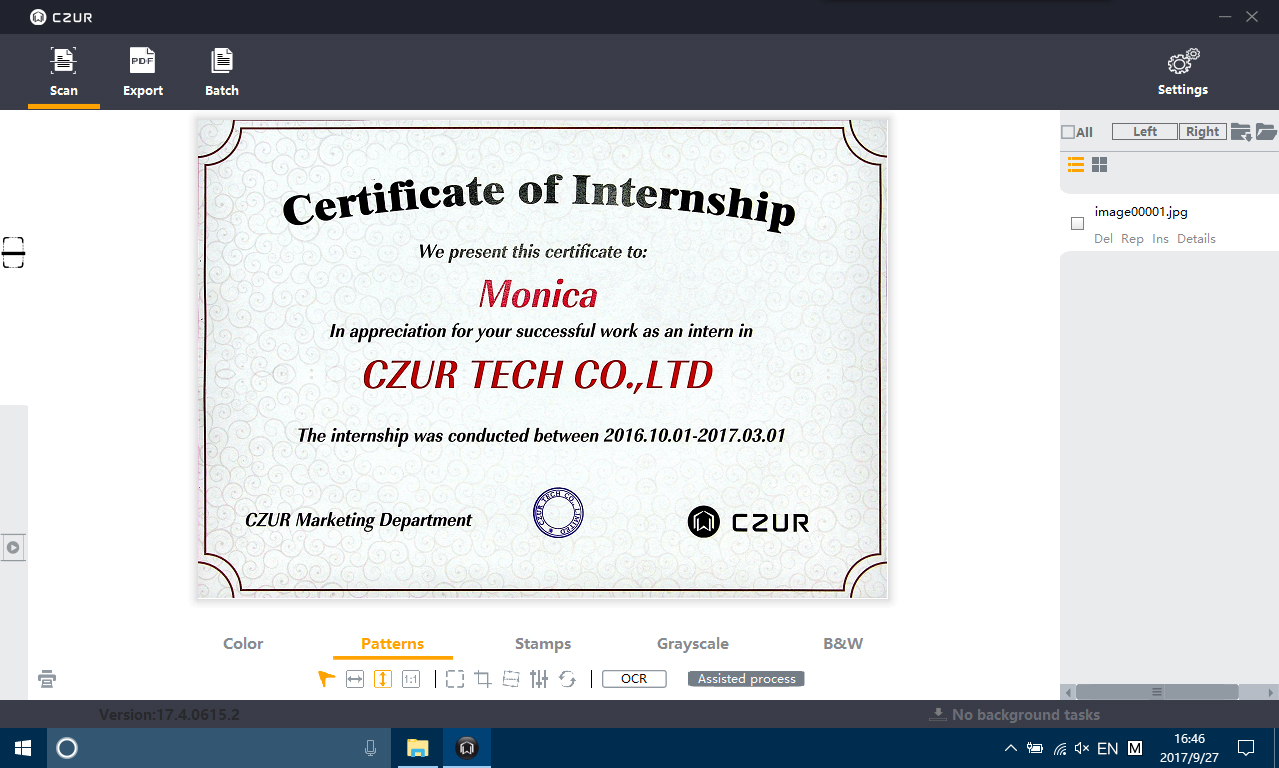Click the No background tasks status
Viewport: 1279px width, 768px height.
pyautogui.click(x=1015, y=715)
